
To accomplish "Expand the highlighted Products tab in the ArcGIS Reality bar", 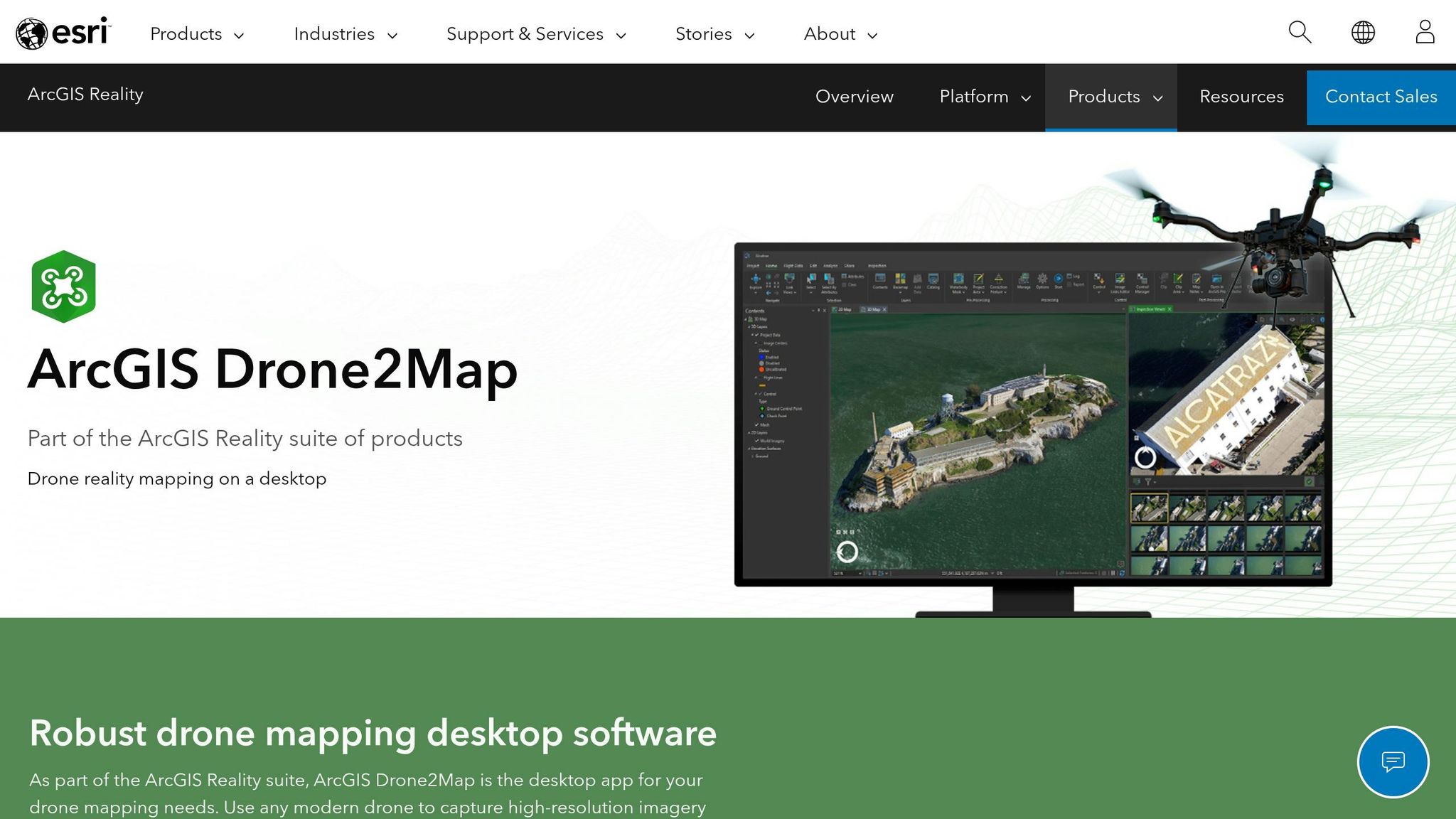I will click(1111, 97).
